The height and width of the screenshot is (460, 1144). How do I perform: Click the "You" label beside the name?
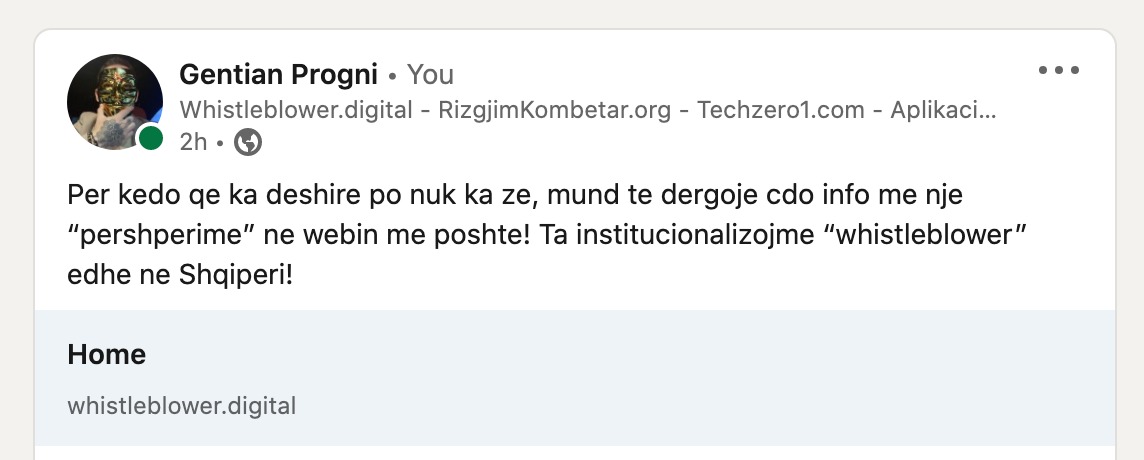coord(430,74)
